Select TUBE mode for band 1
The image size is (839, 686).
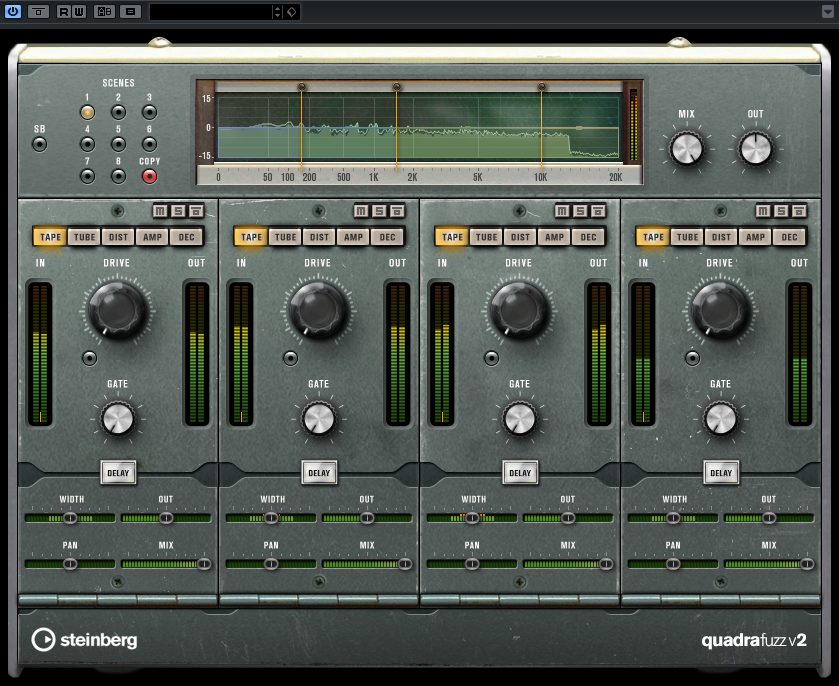[85, 237]
